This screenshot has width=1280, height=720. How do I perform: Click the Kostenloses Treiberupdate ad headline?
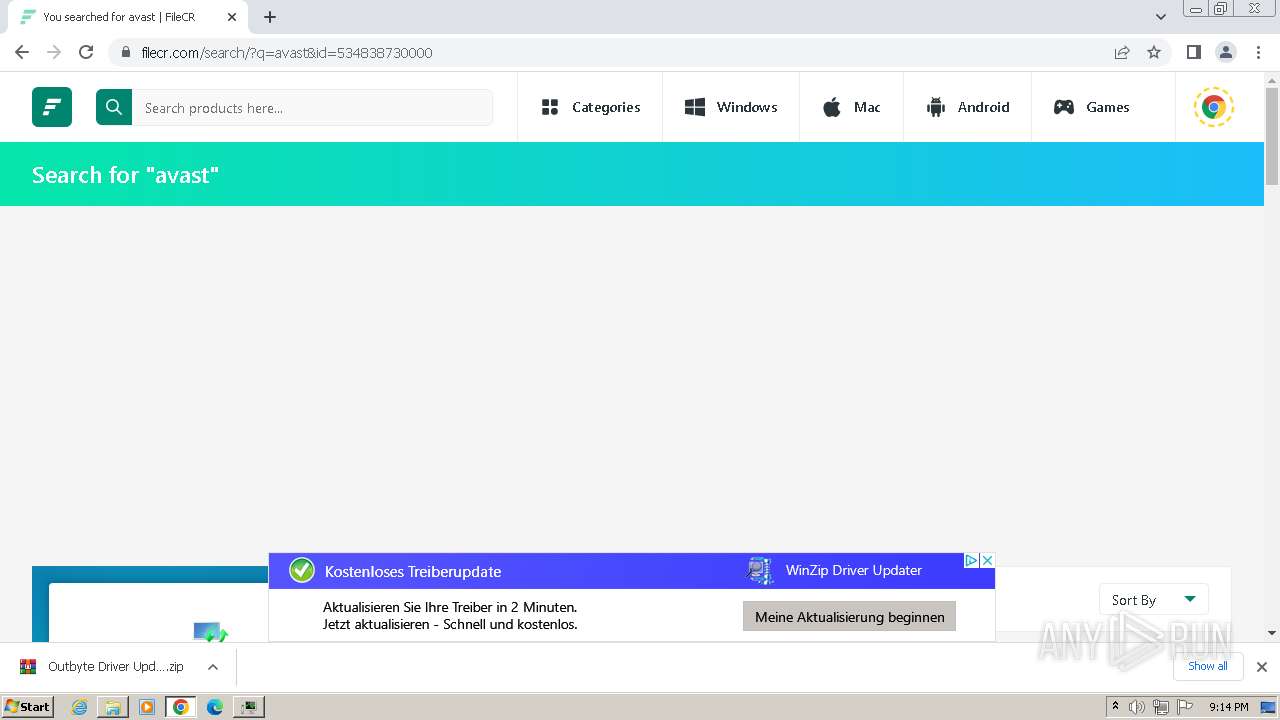413,571
